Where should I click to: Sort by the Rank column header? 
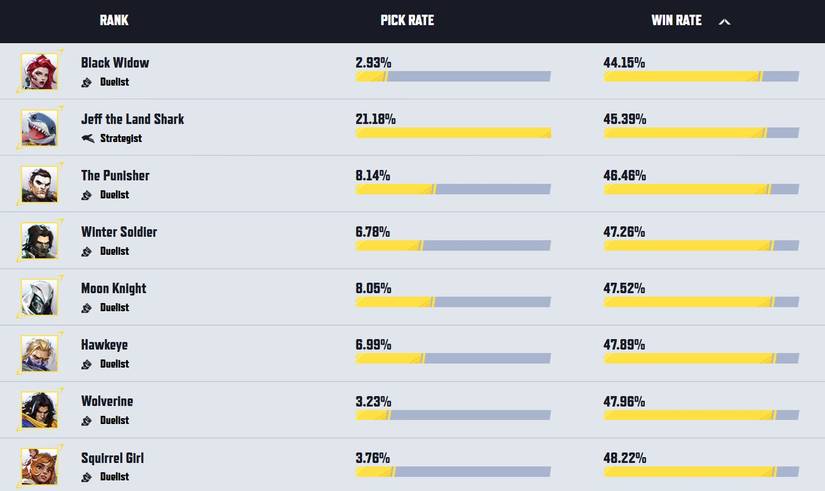[114, 21]
